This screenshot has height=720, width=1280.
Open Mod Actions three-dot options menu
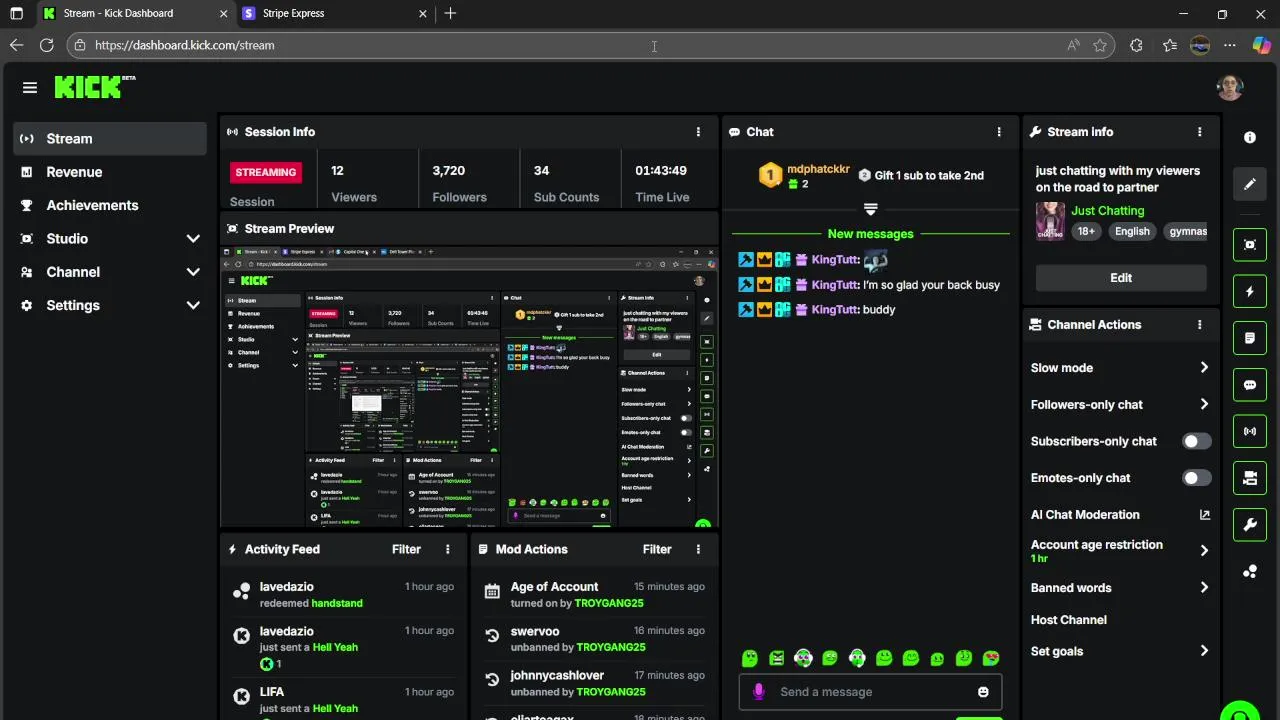coord(698,549)
